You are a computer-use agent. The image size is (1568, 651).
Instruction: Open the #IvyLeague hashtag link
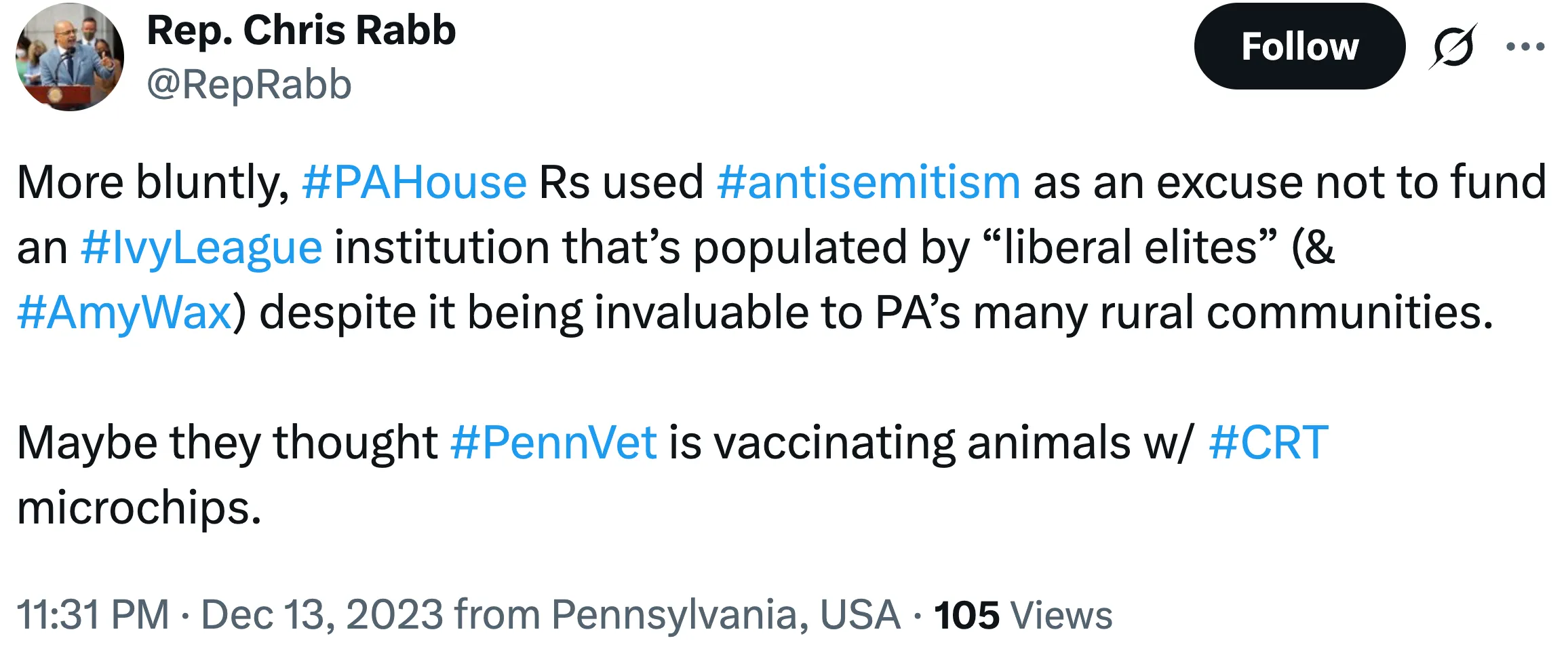pos(201,248)
